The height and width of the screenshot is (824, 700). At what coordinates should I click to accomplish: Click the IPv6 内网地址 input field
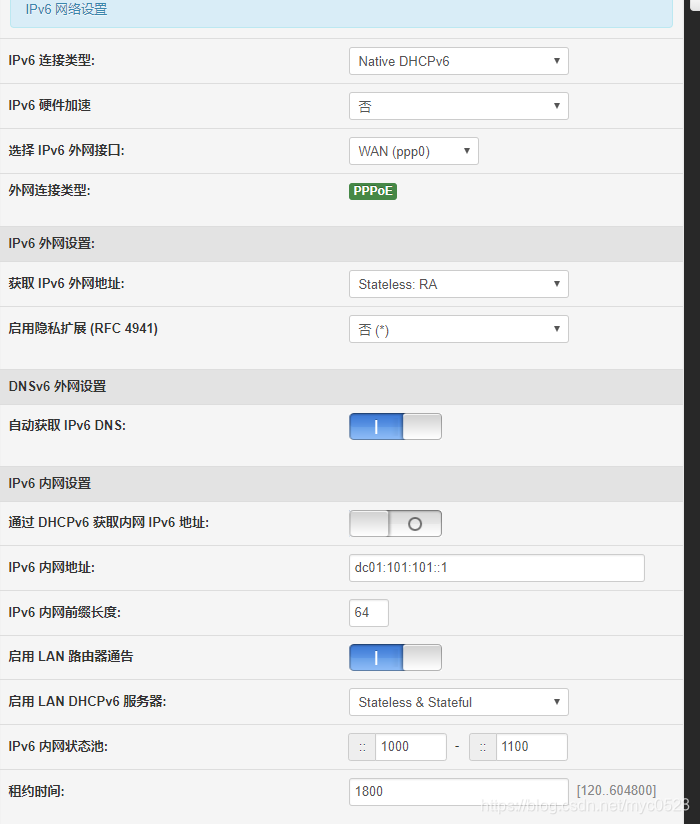tap(497, 568)
